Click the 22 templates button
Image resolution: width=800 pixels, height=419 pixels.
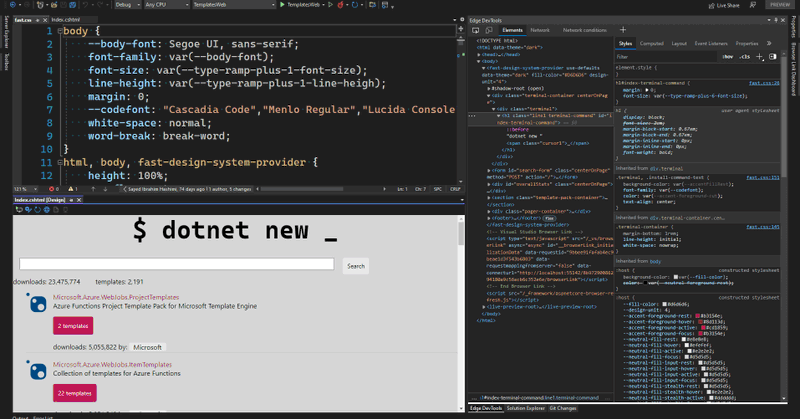click(74, 393)
